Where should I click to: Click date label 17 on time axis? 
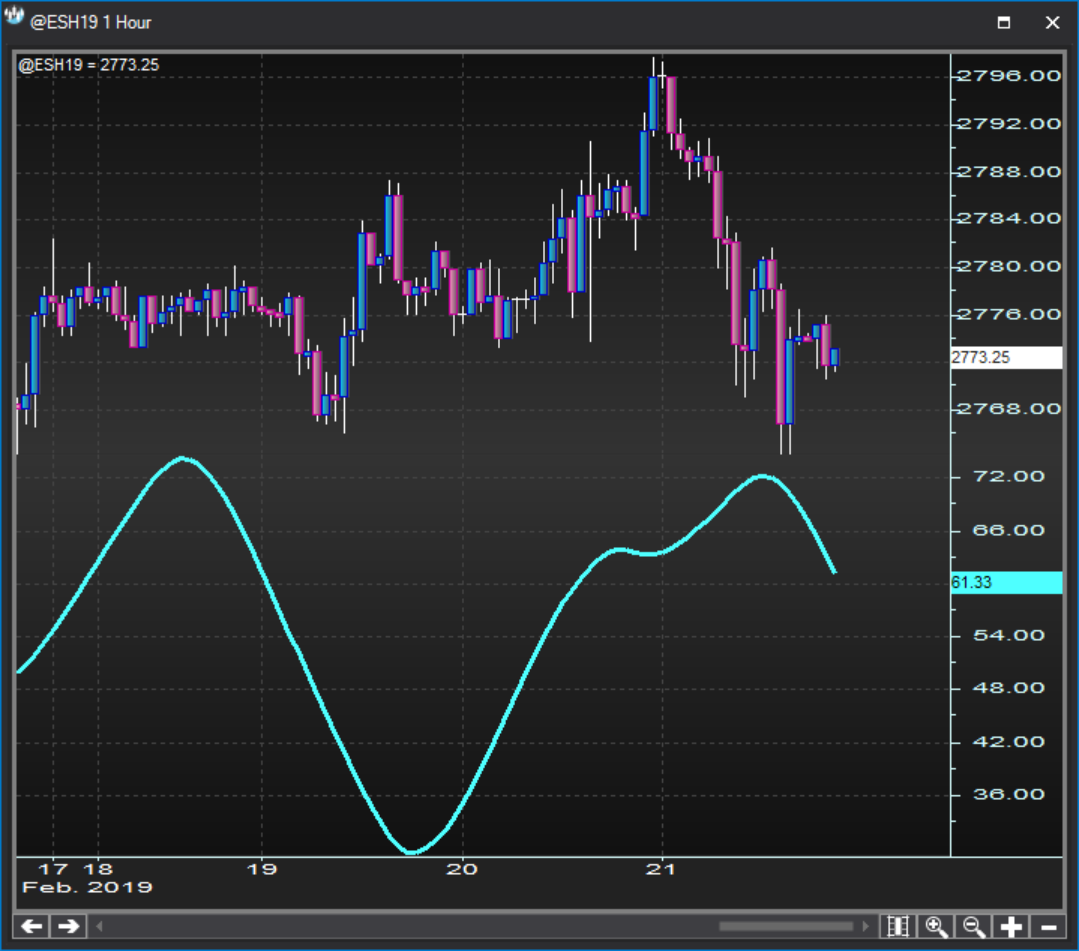(x=53, y=869)
